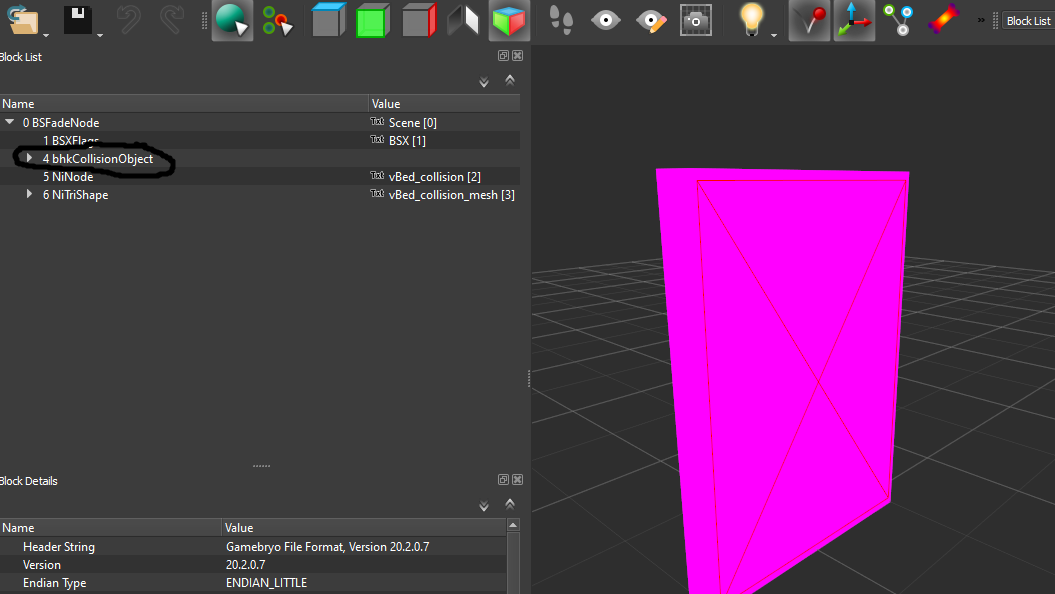Viewport: 1055px width, 594px height.
Task: Collapse the 0 BSFadeNode tree node
Action: click(x=9, y=122)
